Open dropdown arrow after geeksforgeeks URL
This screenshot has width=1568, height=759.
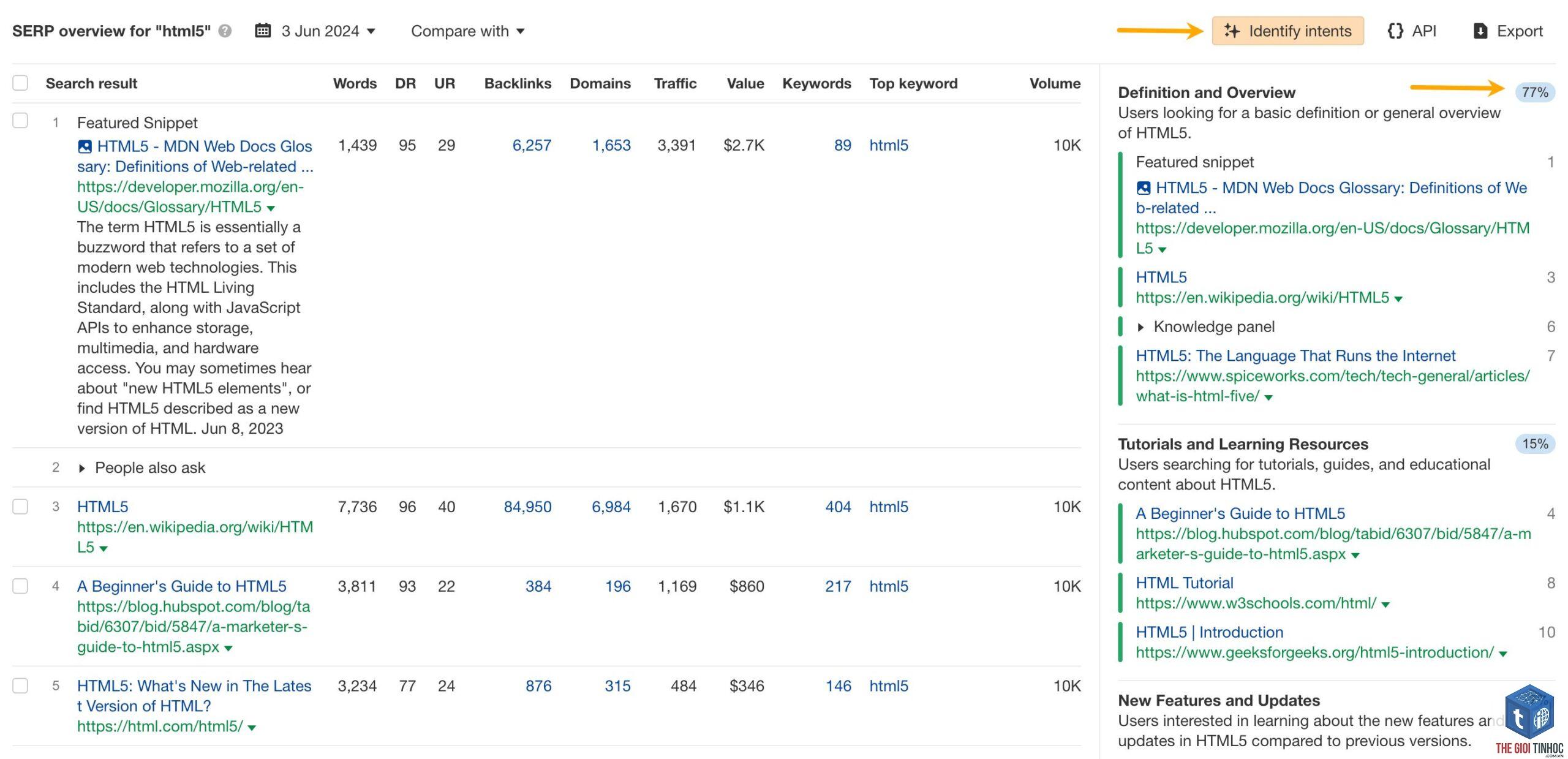coord(1502,654)
